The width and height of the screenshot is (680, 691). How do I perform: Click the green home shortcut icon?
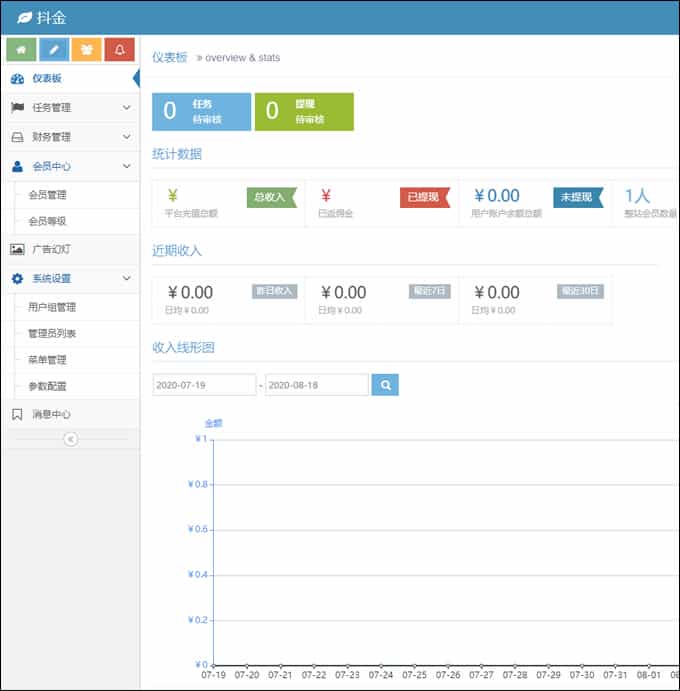click(21, 49)
